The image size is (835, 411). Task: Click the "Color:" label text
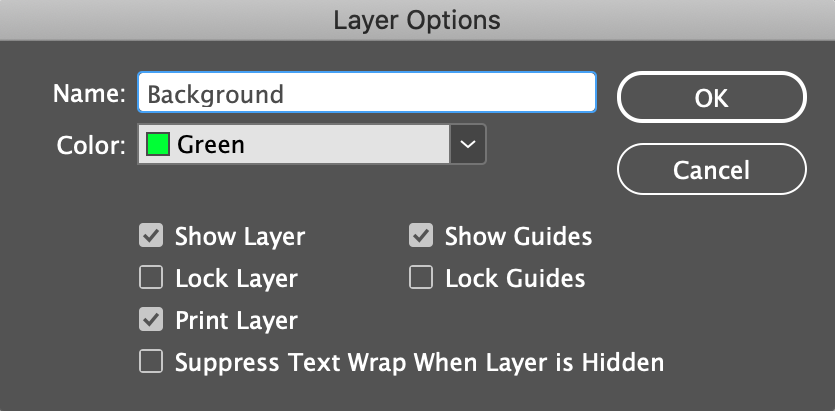91,145
